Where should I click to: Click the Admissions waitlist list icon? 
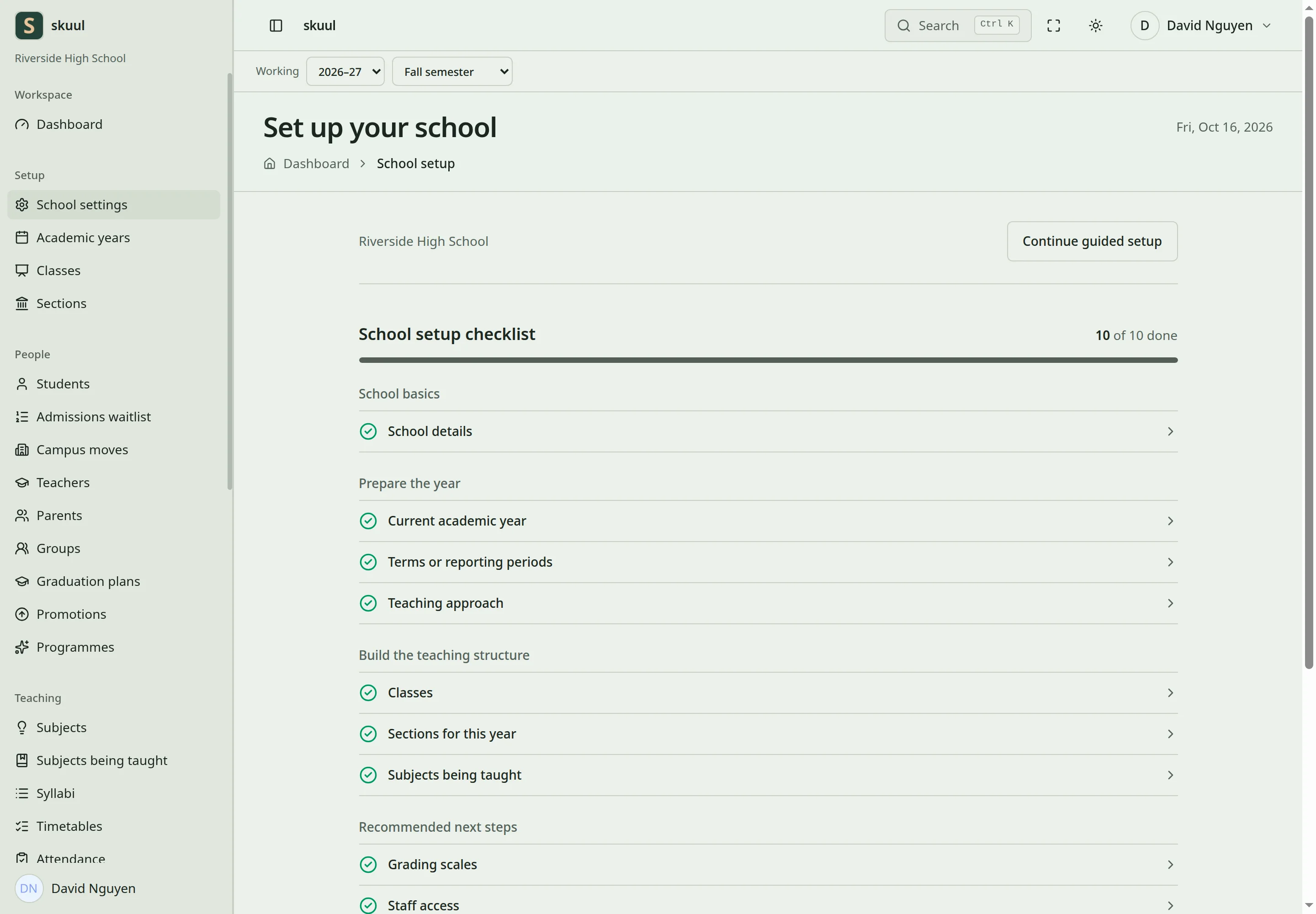point(22,417)
